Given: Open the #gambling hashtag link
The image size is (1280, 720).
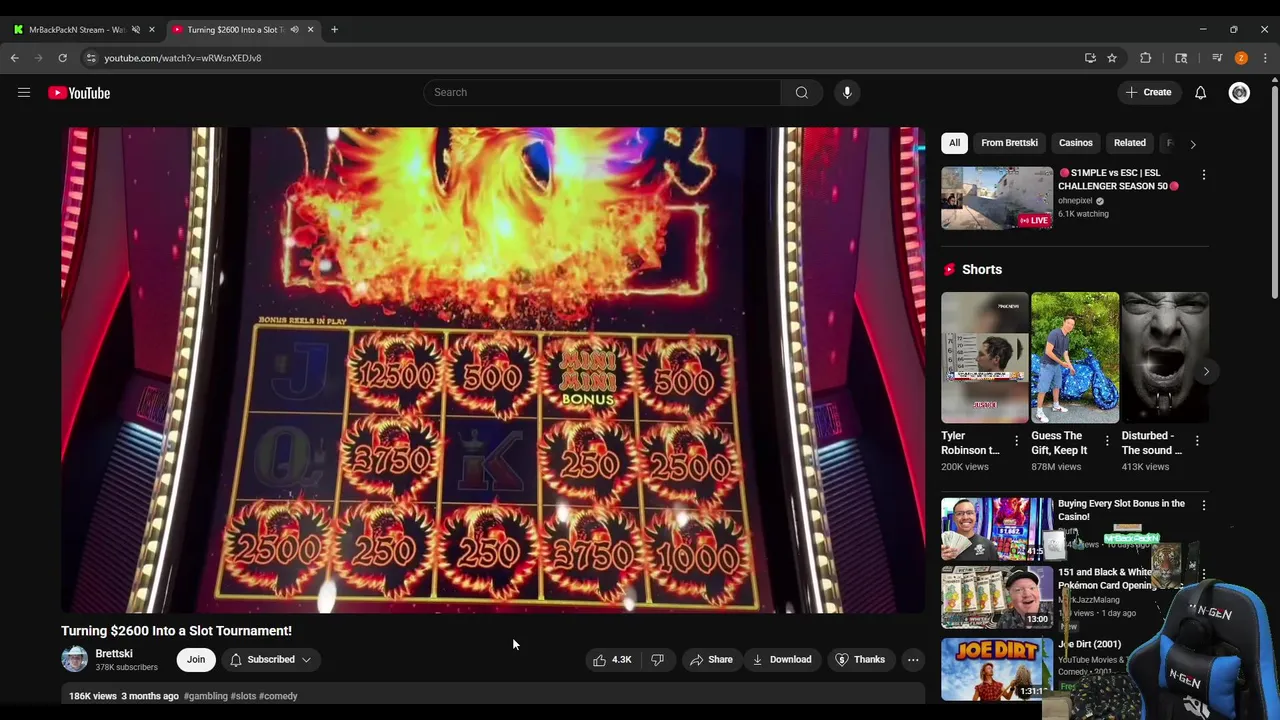Looking at the screenshot, I should tap(206, 696).
